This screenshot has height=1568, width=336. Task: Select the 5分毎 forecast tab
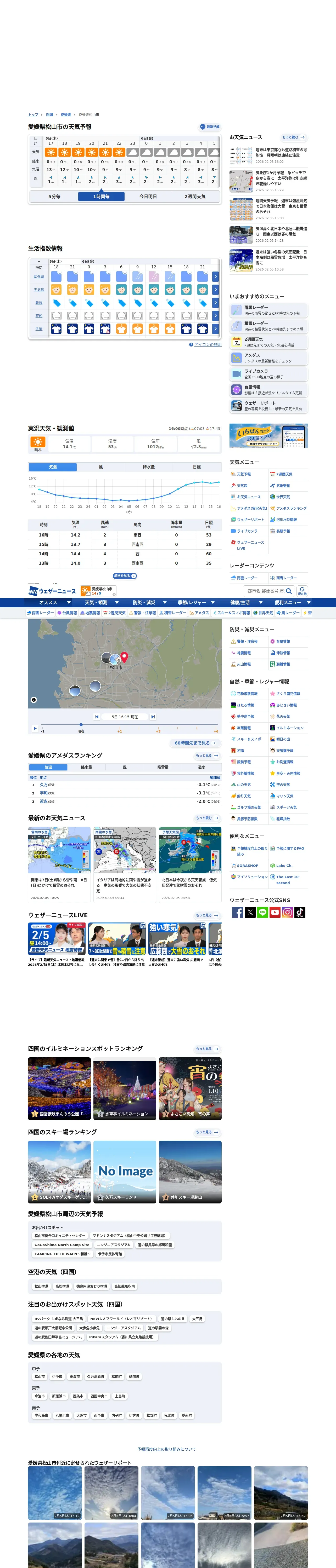(54, 197)
